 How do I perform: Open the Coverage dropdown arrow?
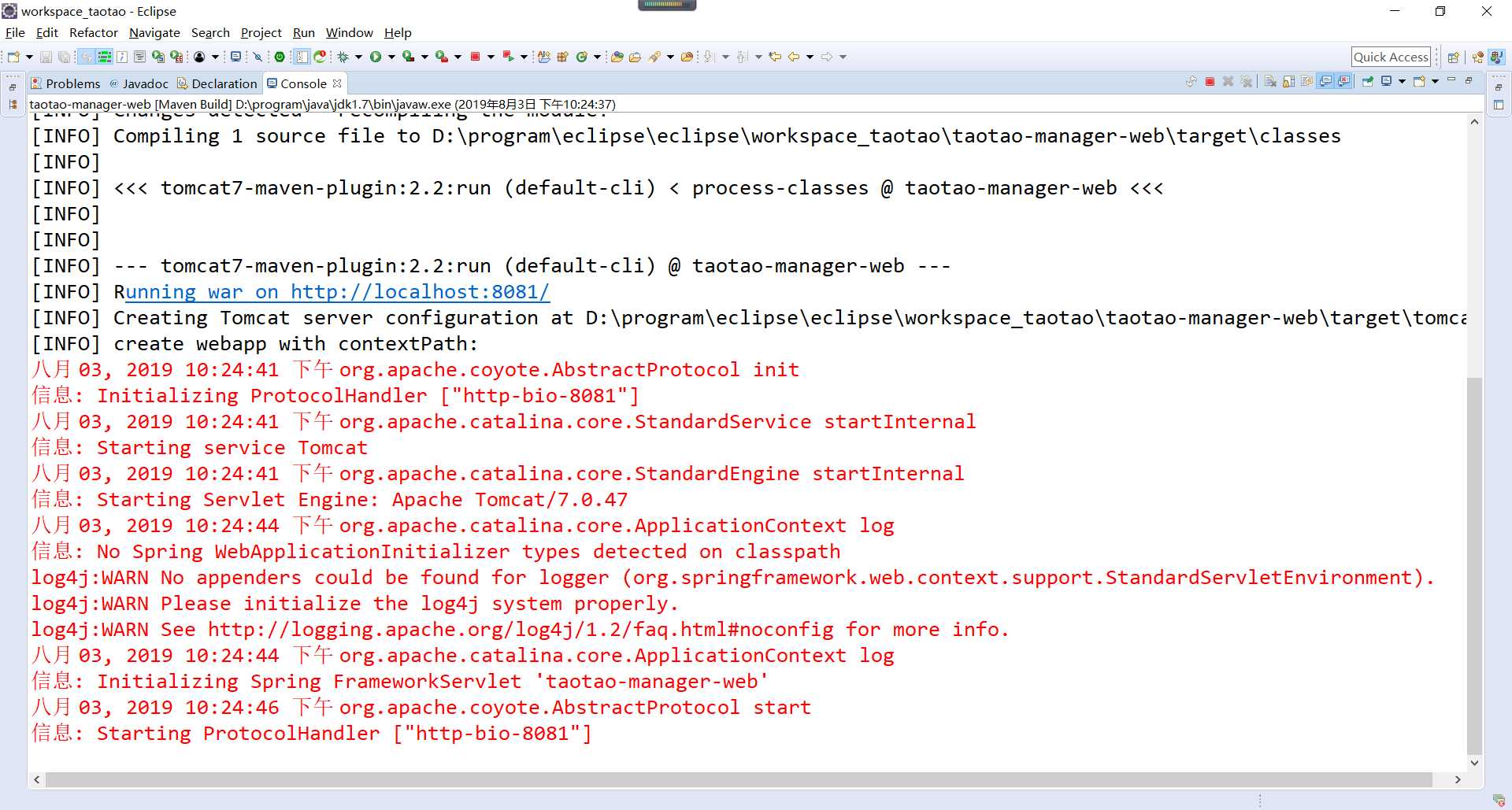(x=424, y=57)
